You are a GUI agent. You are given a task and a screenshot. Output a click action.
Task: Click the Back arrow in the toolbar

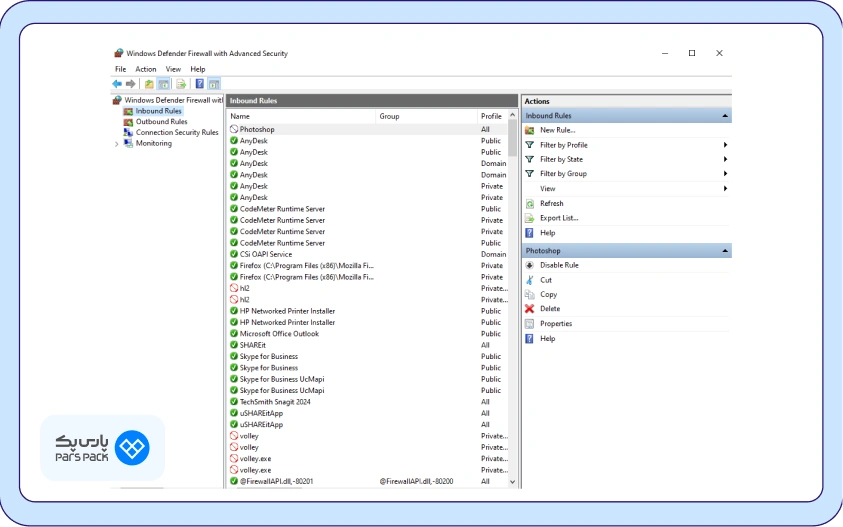point(117,84)
